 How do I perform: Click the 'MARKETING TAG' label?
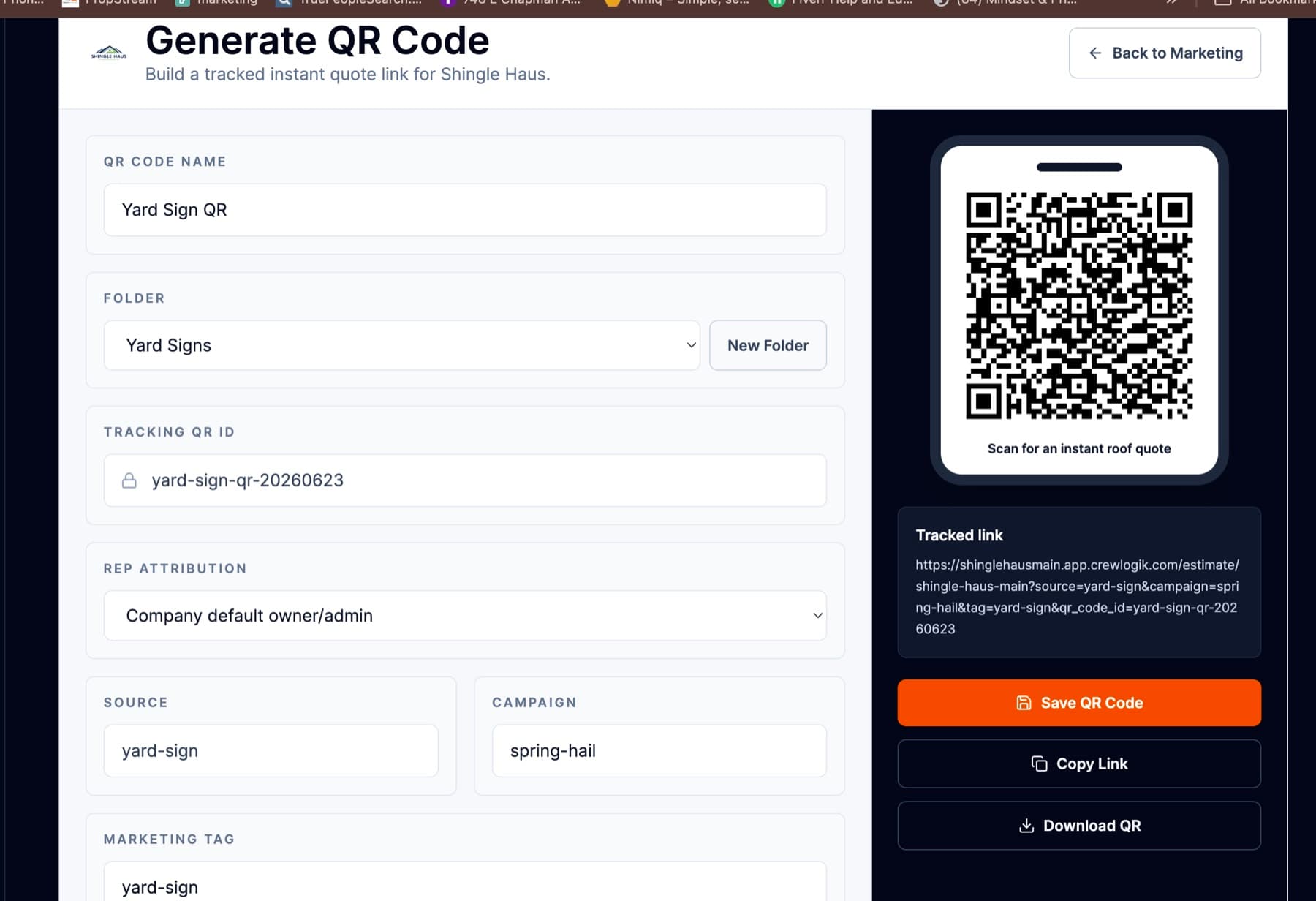[169, 840]
